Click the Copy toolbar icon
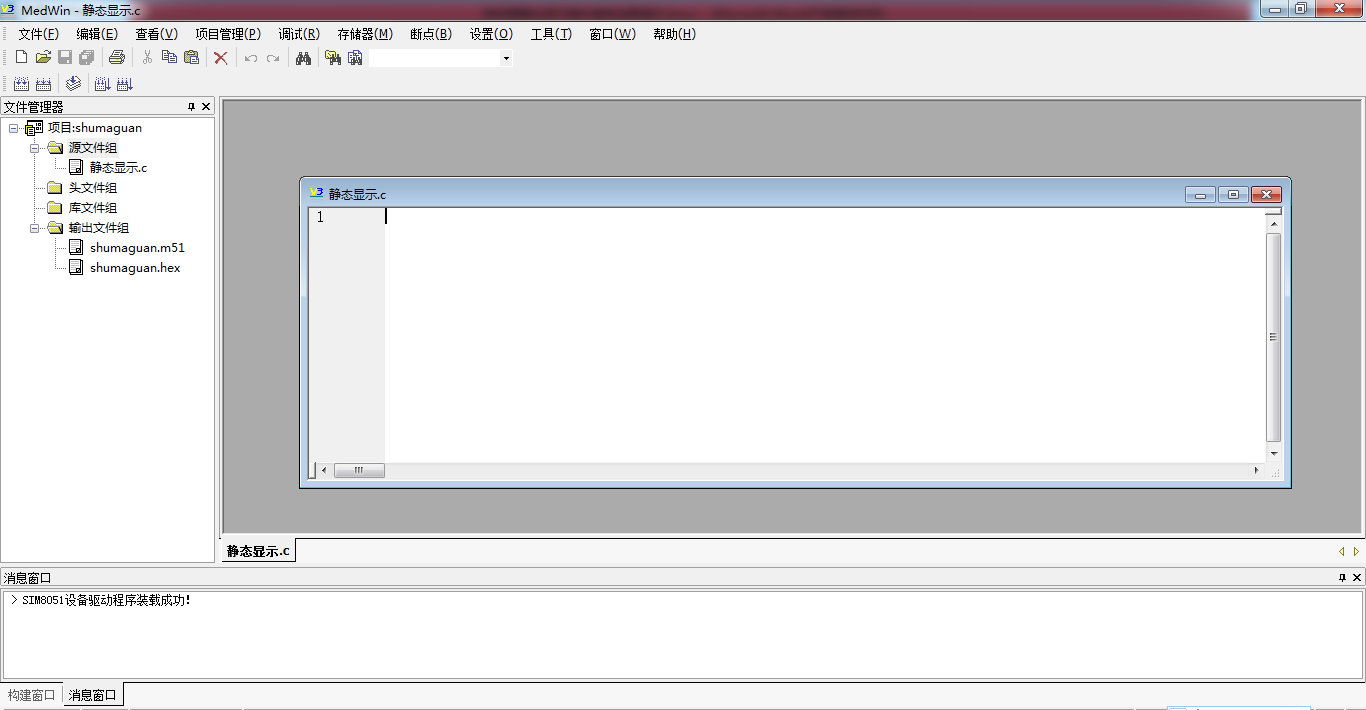 (x=169, y=58)
